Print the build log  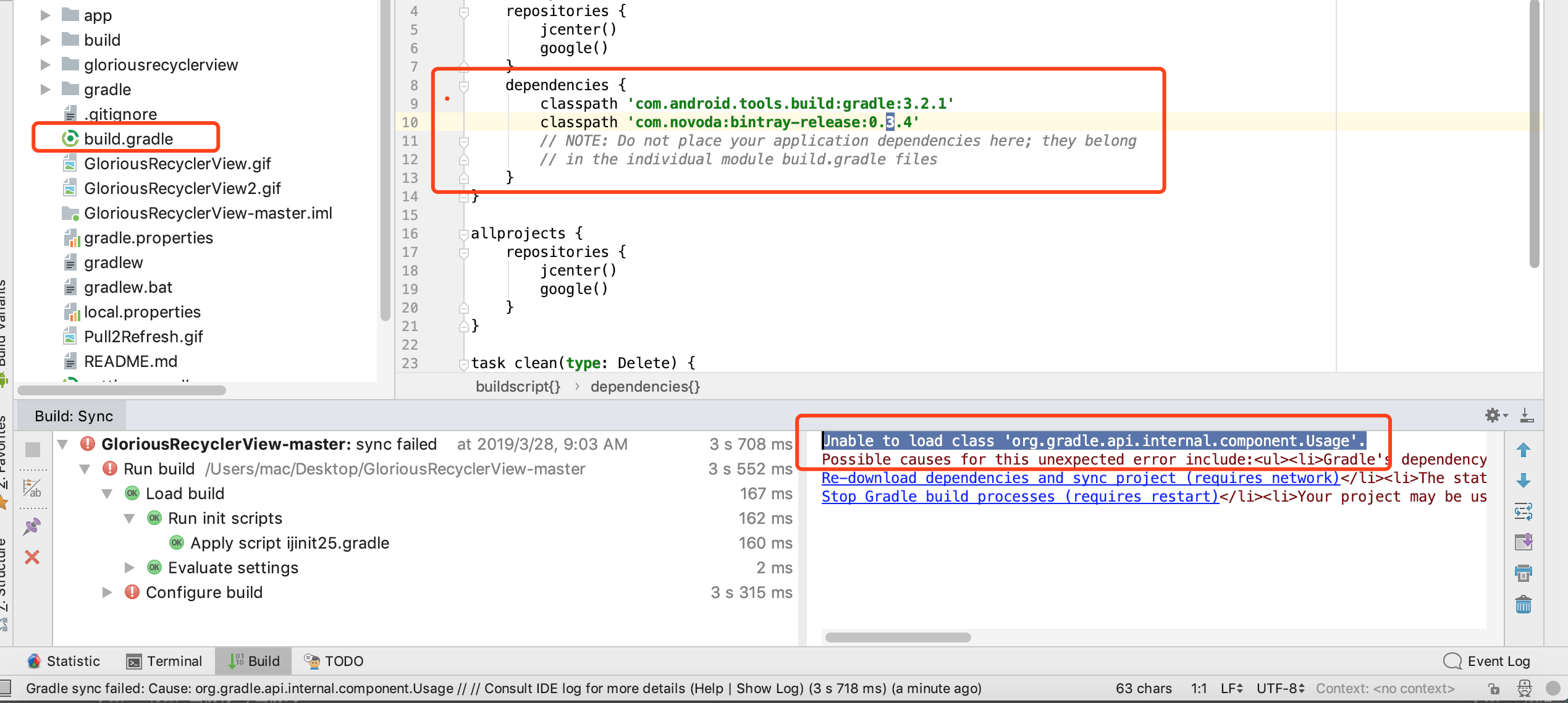pyautogui.click(x=1524, y=573)
